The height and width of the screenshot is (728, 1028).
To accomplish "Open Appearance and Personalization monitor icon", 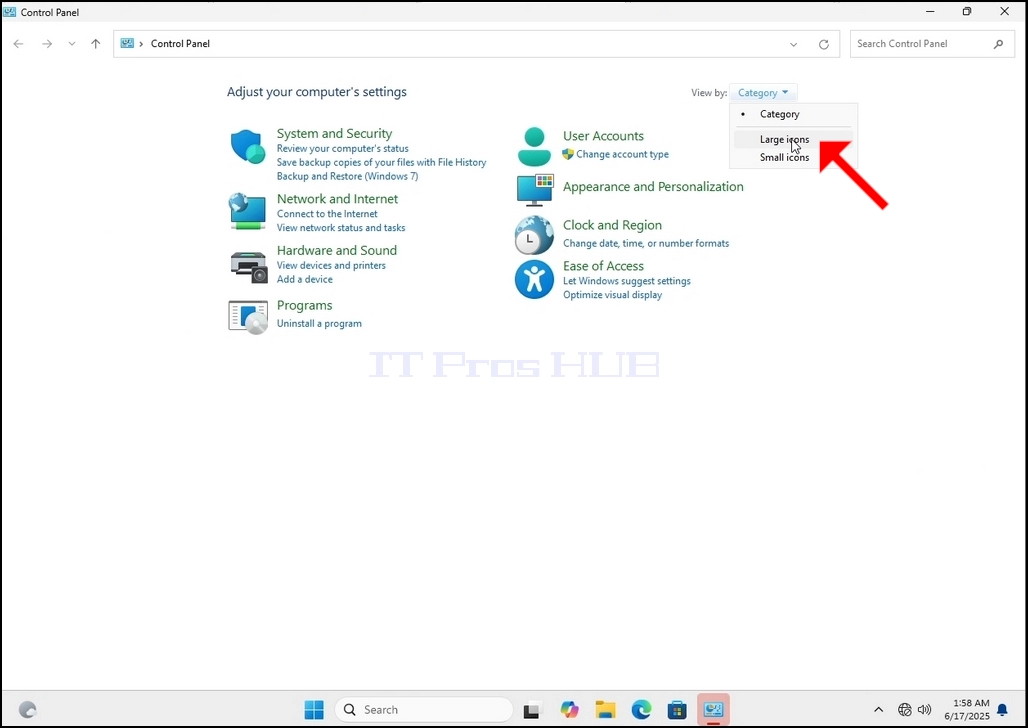I will point(535,190).
